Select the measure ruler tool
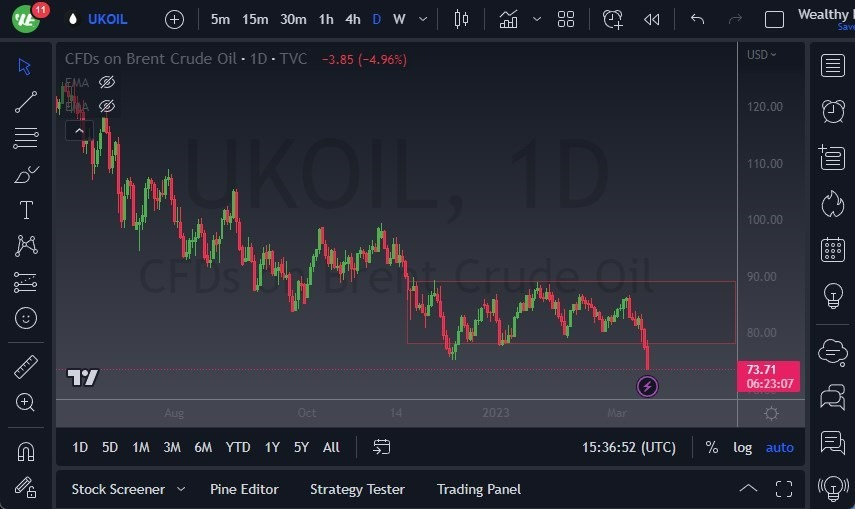The width and height of the screenshot is (855, 509). tap(26, 367)
